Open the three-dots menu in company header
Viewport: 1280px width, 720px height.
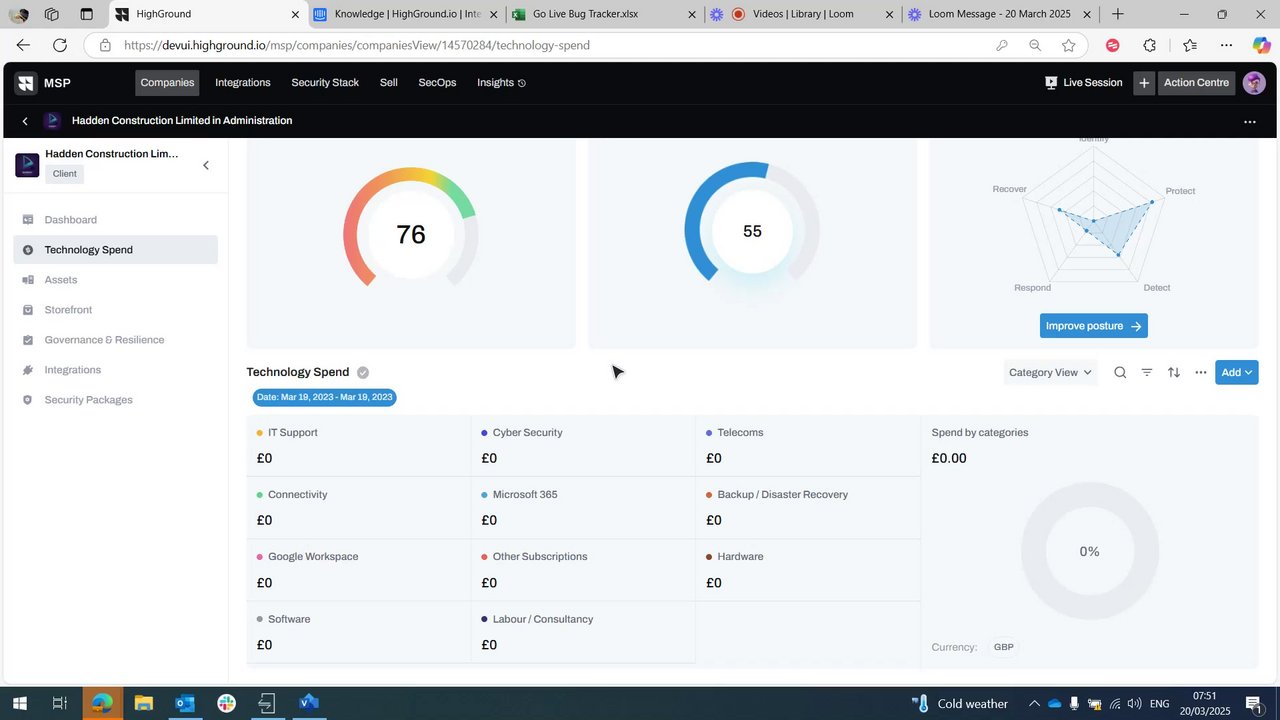pyautogui.click(x=1250, y=121)
